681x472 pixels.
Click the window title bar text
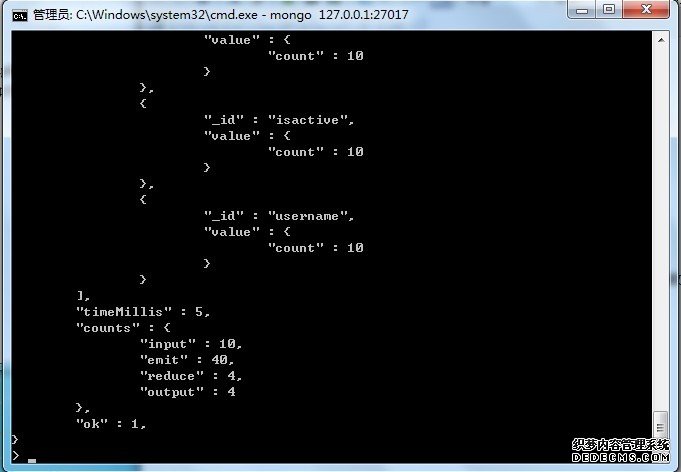pos(221,15)
